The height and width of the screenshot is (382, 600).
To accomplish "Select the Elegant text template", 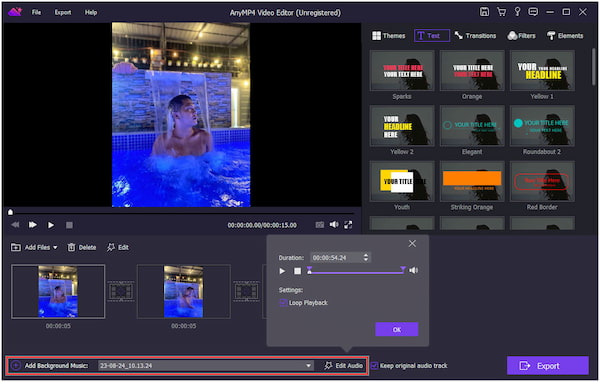I will 472,126.
